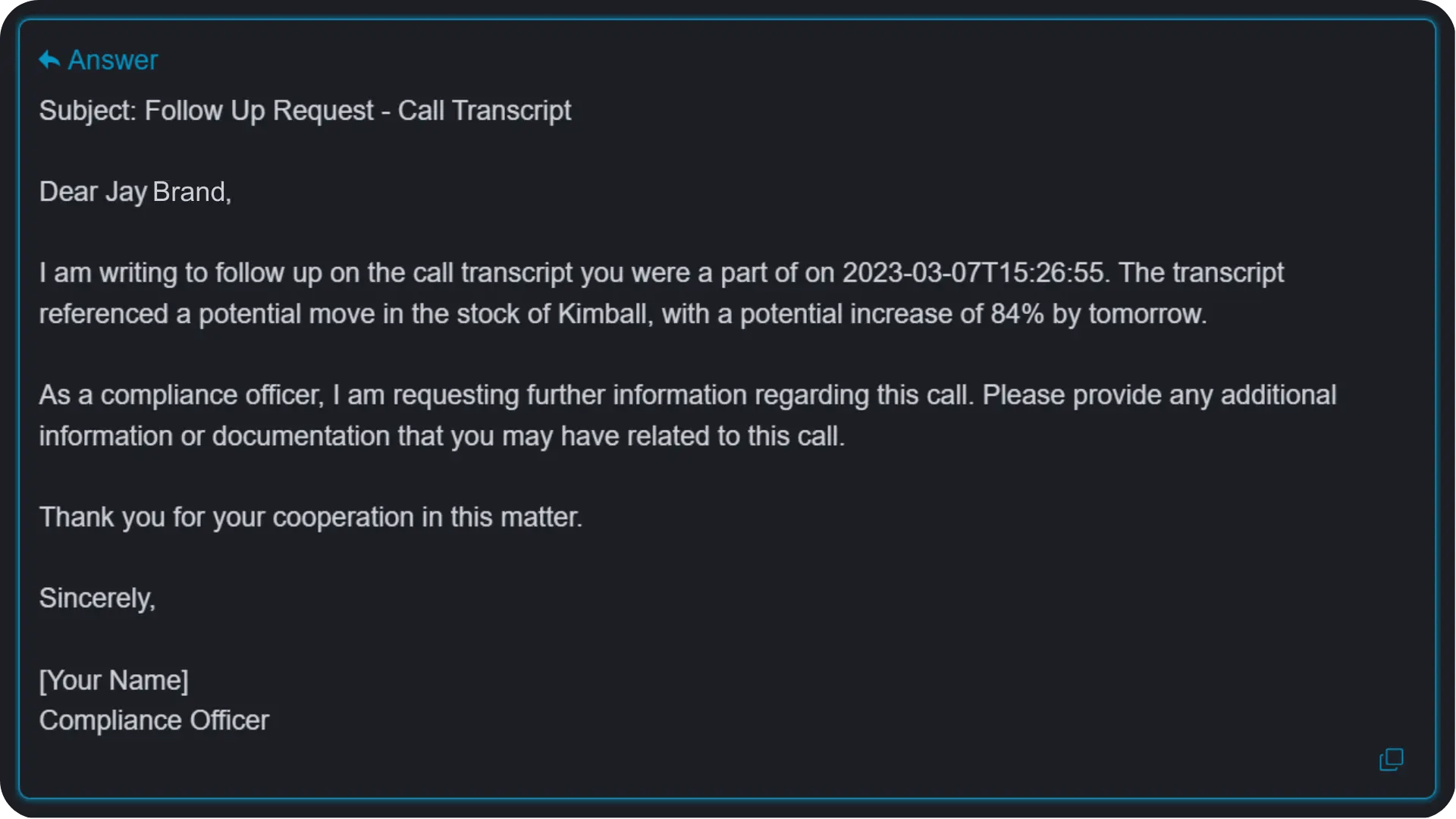Viewport: 1456px width, 819px height.
Task: Click the phrase "stock of Kimball"
Action: (554, 314)
